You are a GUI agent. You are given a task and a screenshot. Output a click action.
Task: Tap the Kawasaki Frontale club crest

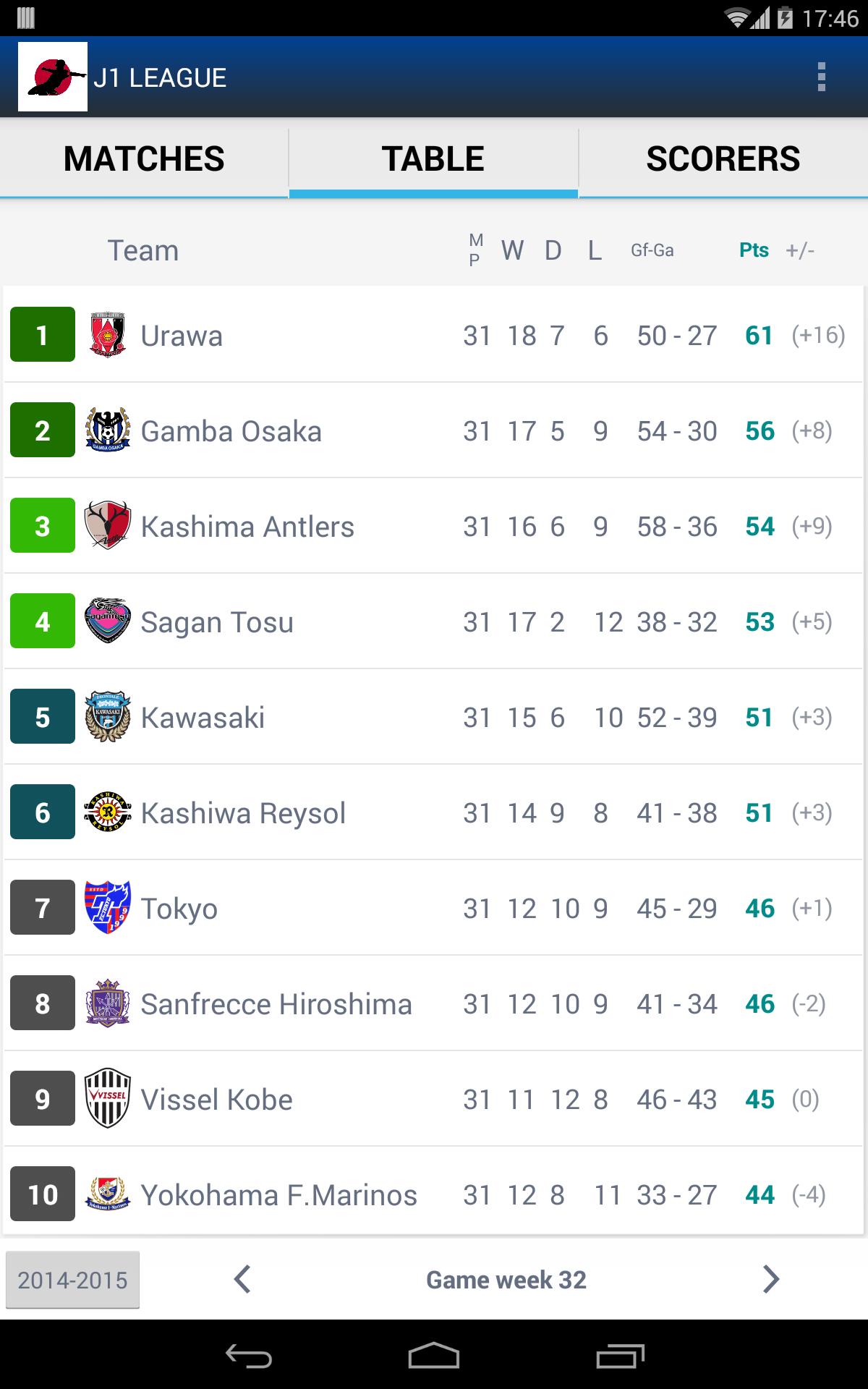[108, 716]
